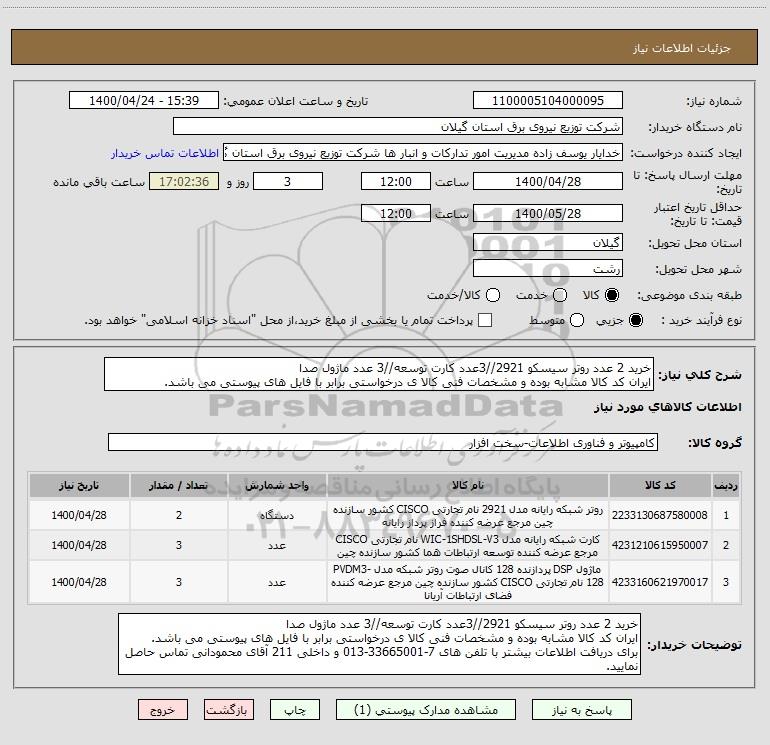
Task: Click the جزئیات اطلاعات نیاز page header
Action: coord(682,48)
